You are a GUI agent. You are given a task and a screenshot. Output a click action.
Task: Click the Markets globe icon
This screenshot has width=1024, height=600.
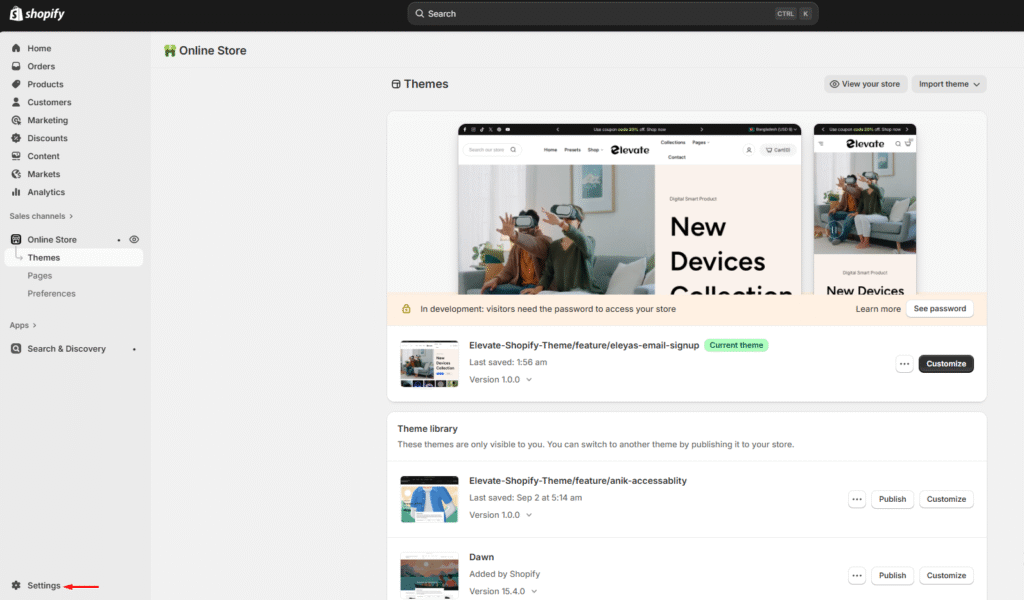click(x=16, y=174)
